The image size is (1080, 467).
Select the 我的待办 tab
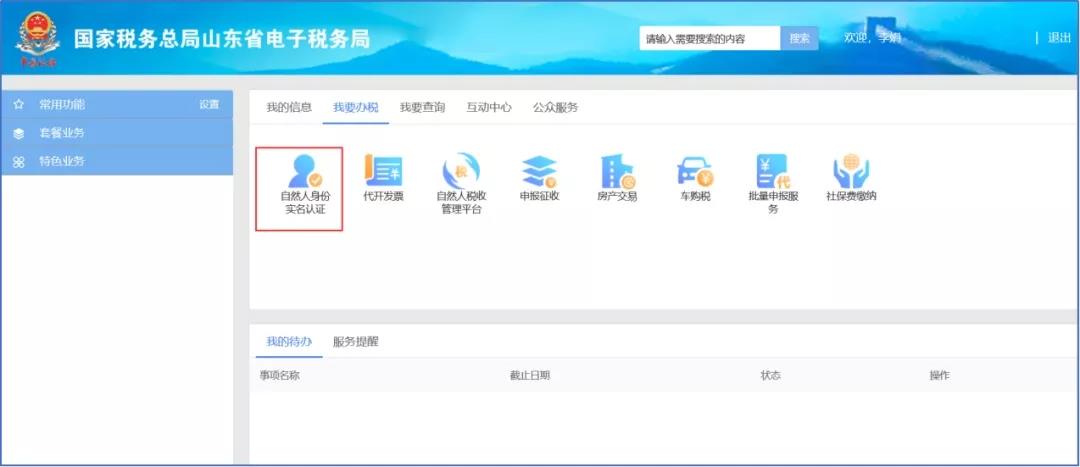289,342
